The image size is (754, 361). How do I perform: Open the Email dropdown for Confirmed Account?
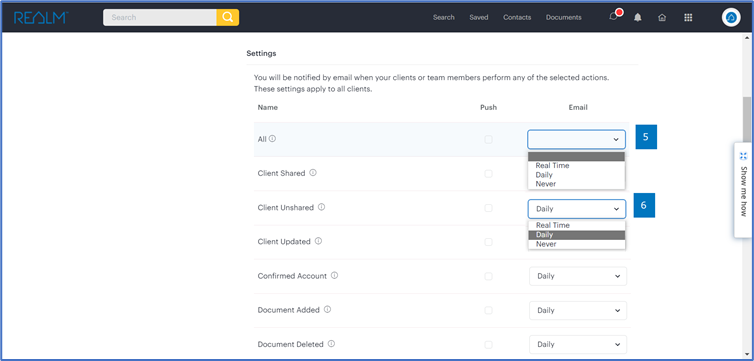coord(578,276)
